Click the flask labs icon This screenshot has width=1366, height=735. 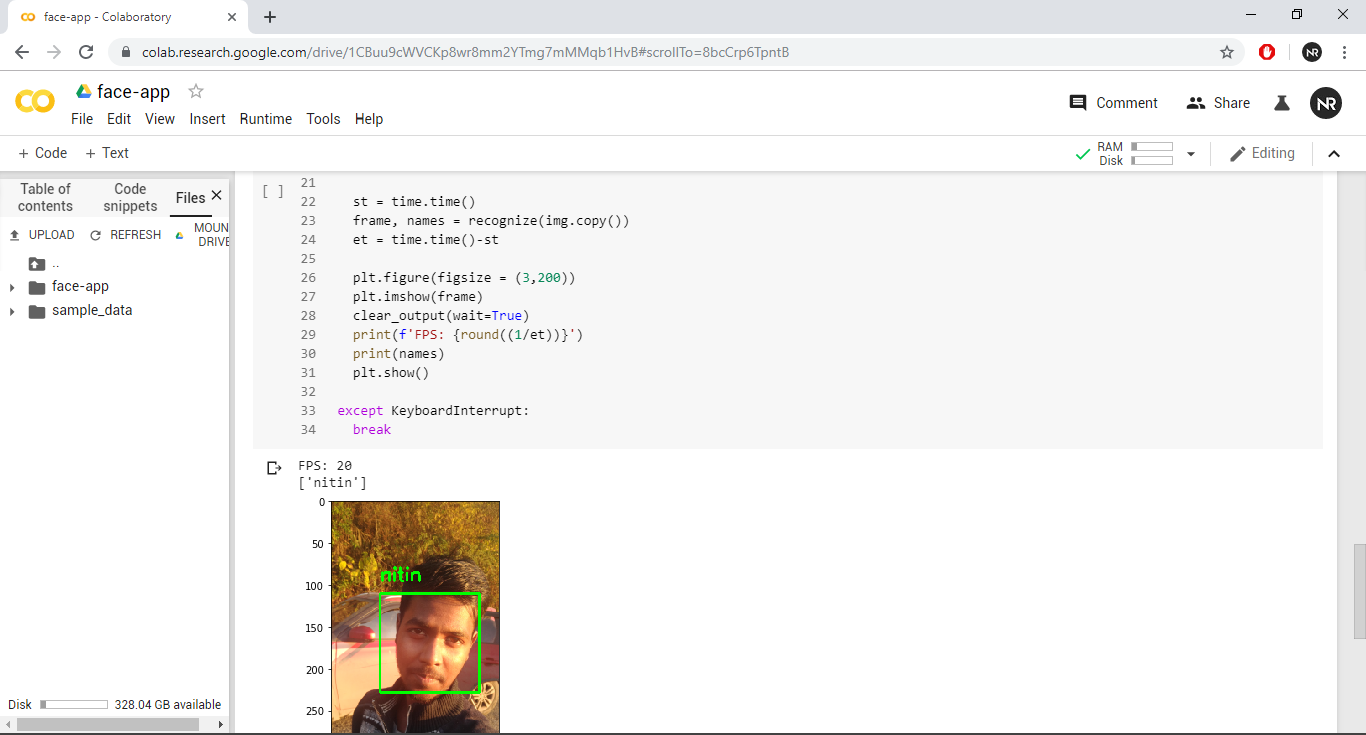tap(1282, 103)
